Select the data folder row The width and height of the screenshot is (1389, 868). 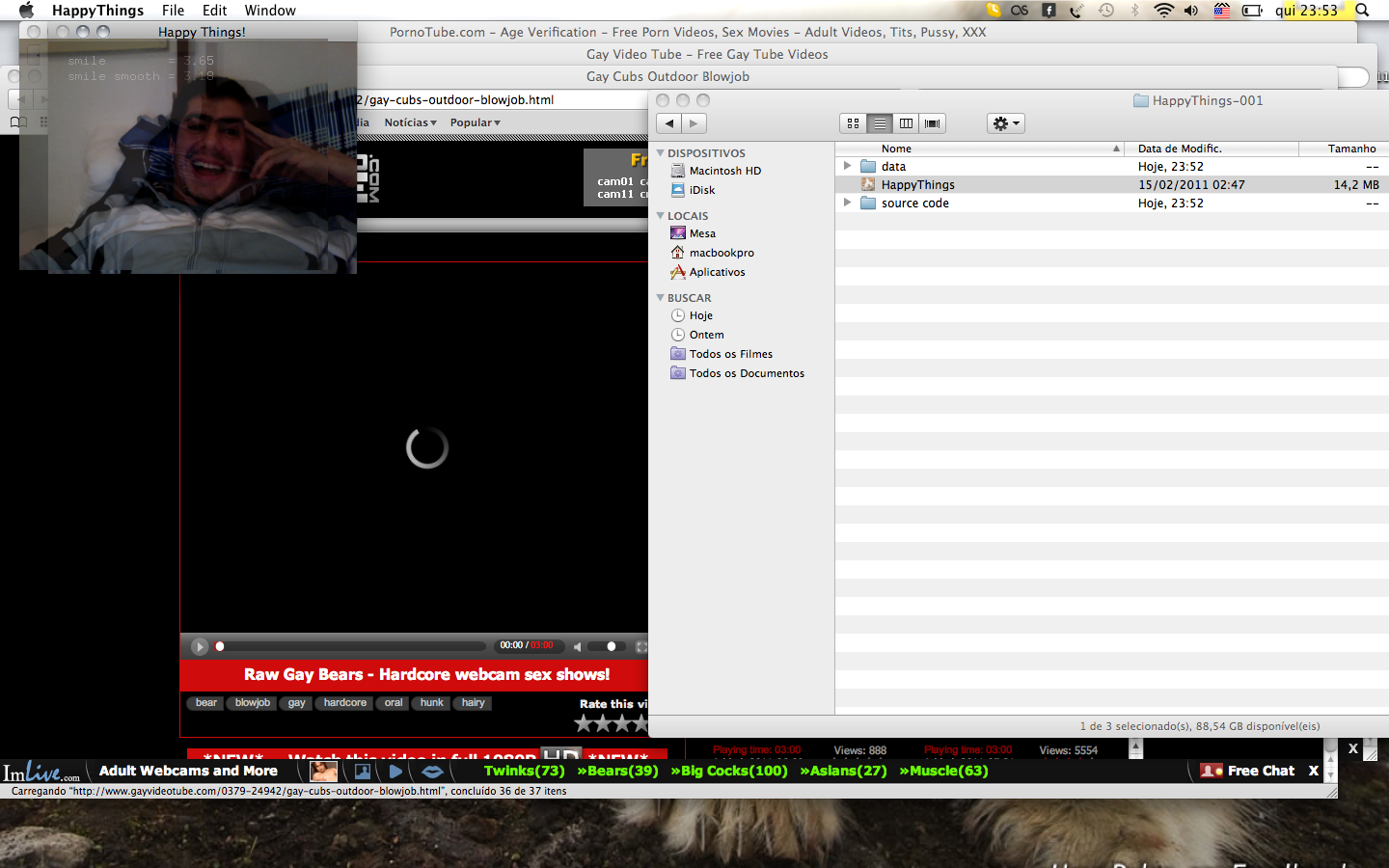(x=1111, y=166)
